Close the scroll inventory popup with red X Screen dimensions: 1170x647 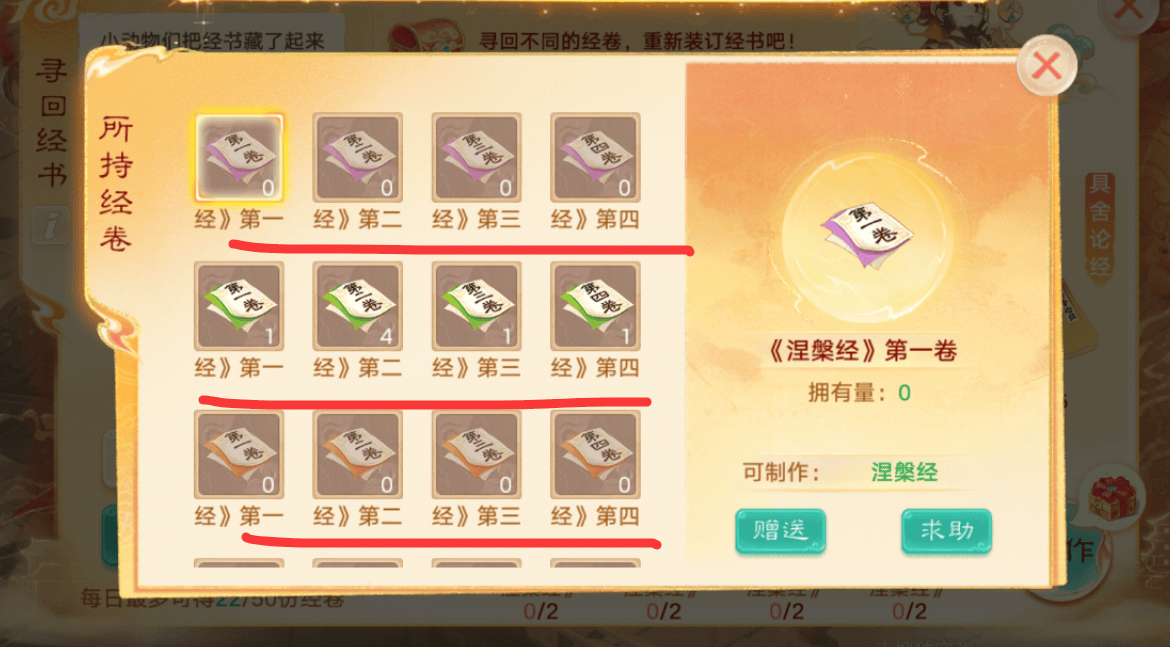click(1047, 66)
